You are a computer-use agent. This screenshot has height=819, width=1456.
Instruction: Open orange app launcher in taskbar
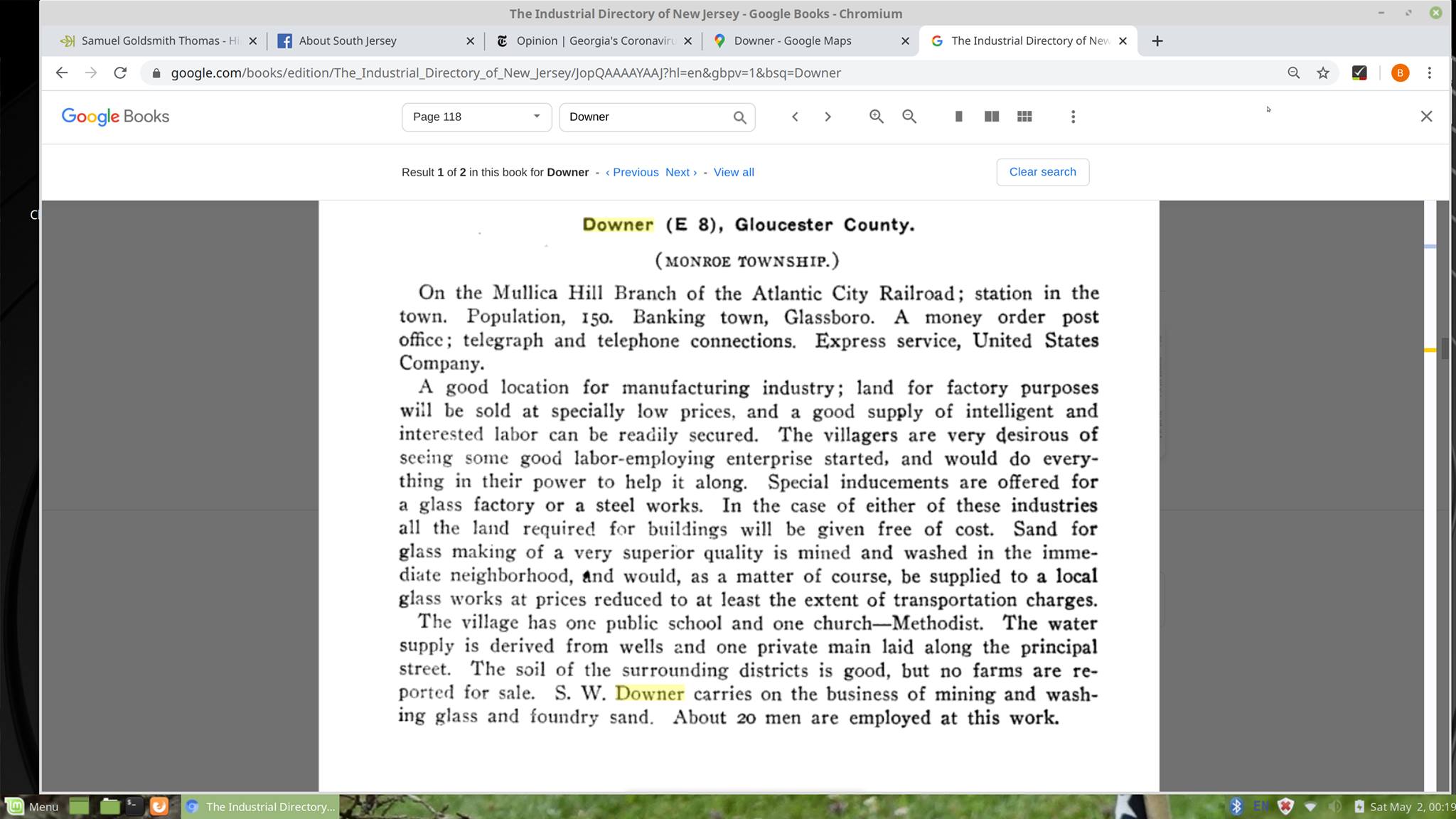tap(159, 806)
